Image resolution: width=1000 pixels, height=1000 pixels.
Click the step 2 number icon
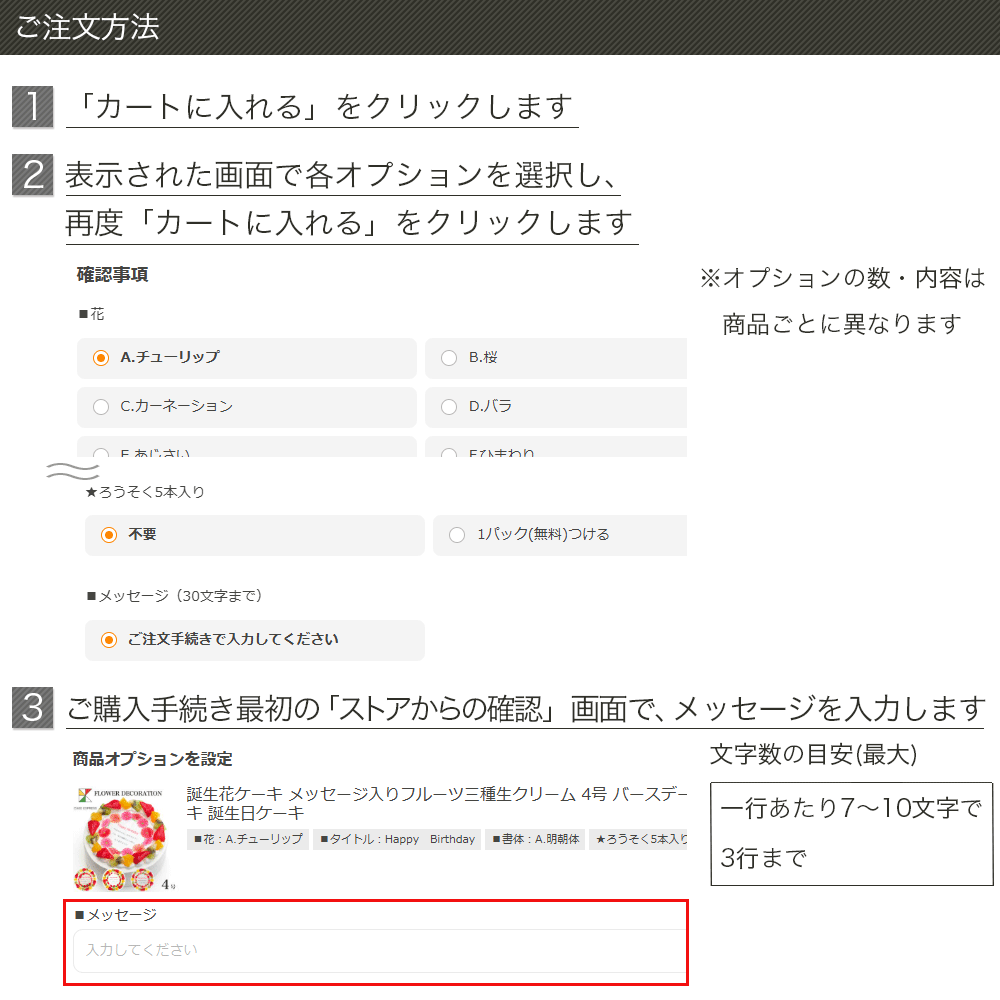point(32,175)
